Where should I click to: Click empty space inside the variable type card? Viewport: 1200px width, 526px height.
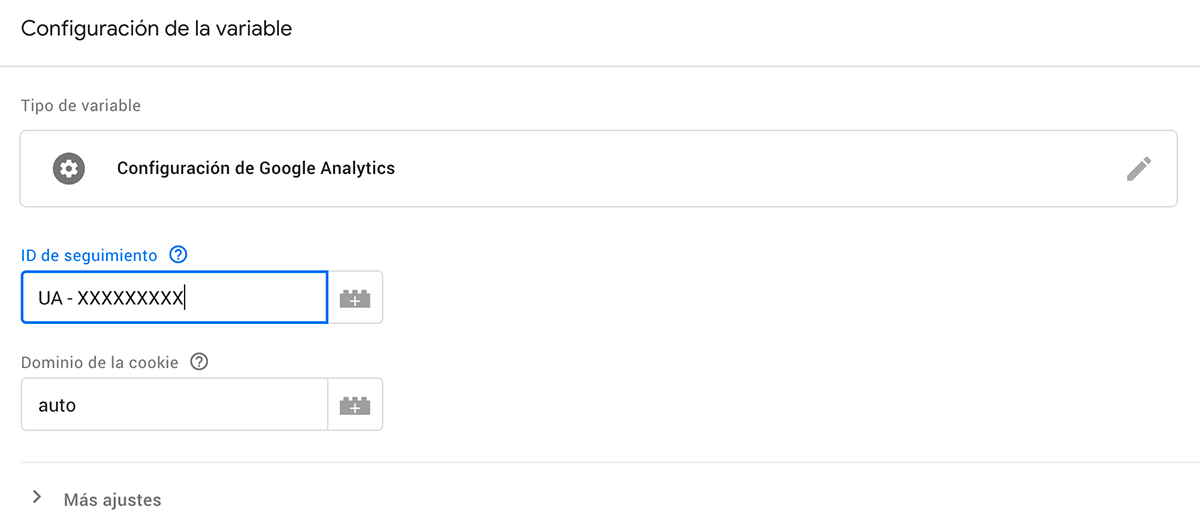pos(760,168)
